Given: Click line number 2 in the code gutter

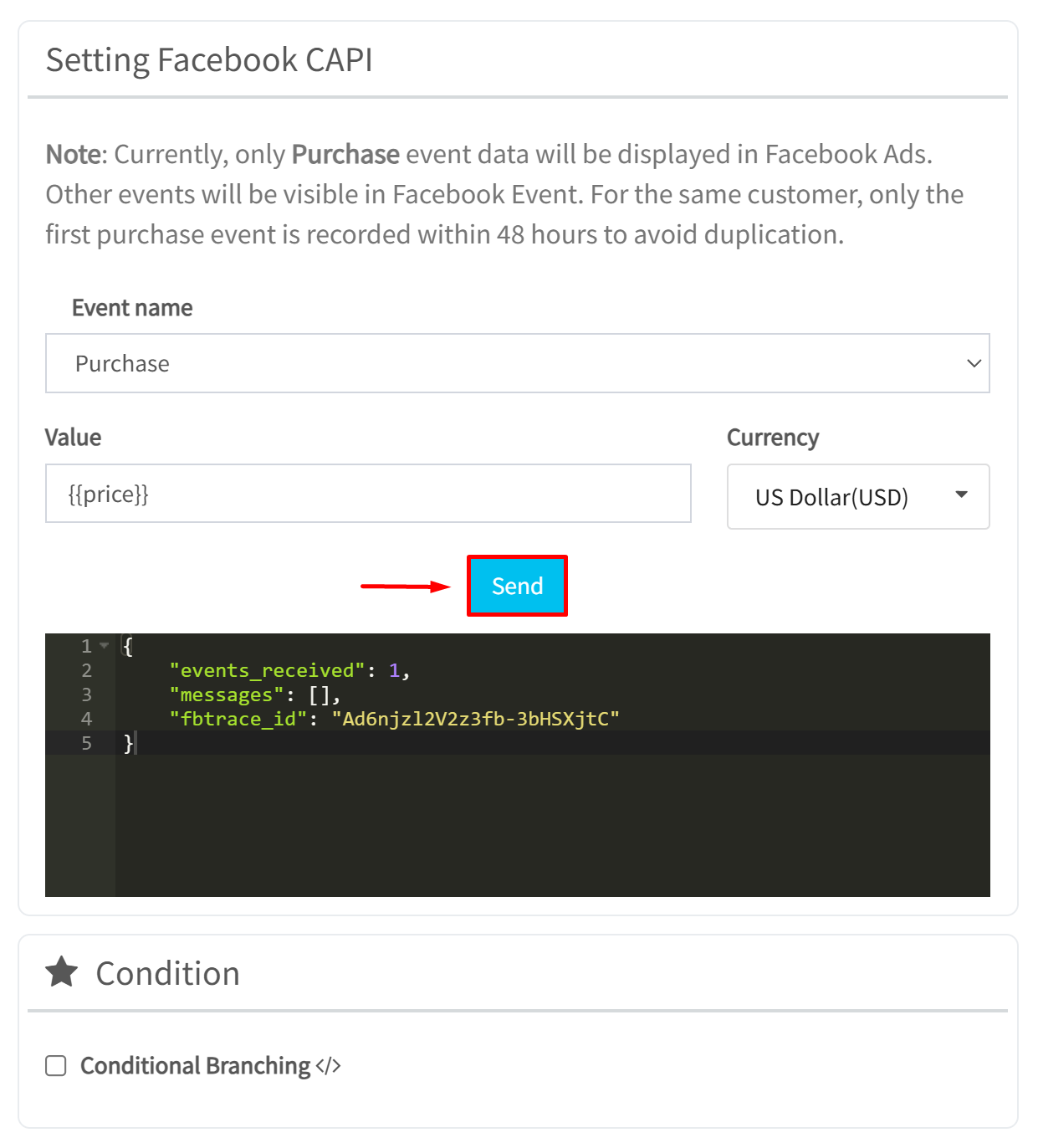Looking at the screenshot, I should point(86,670).
